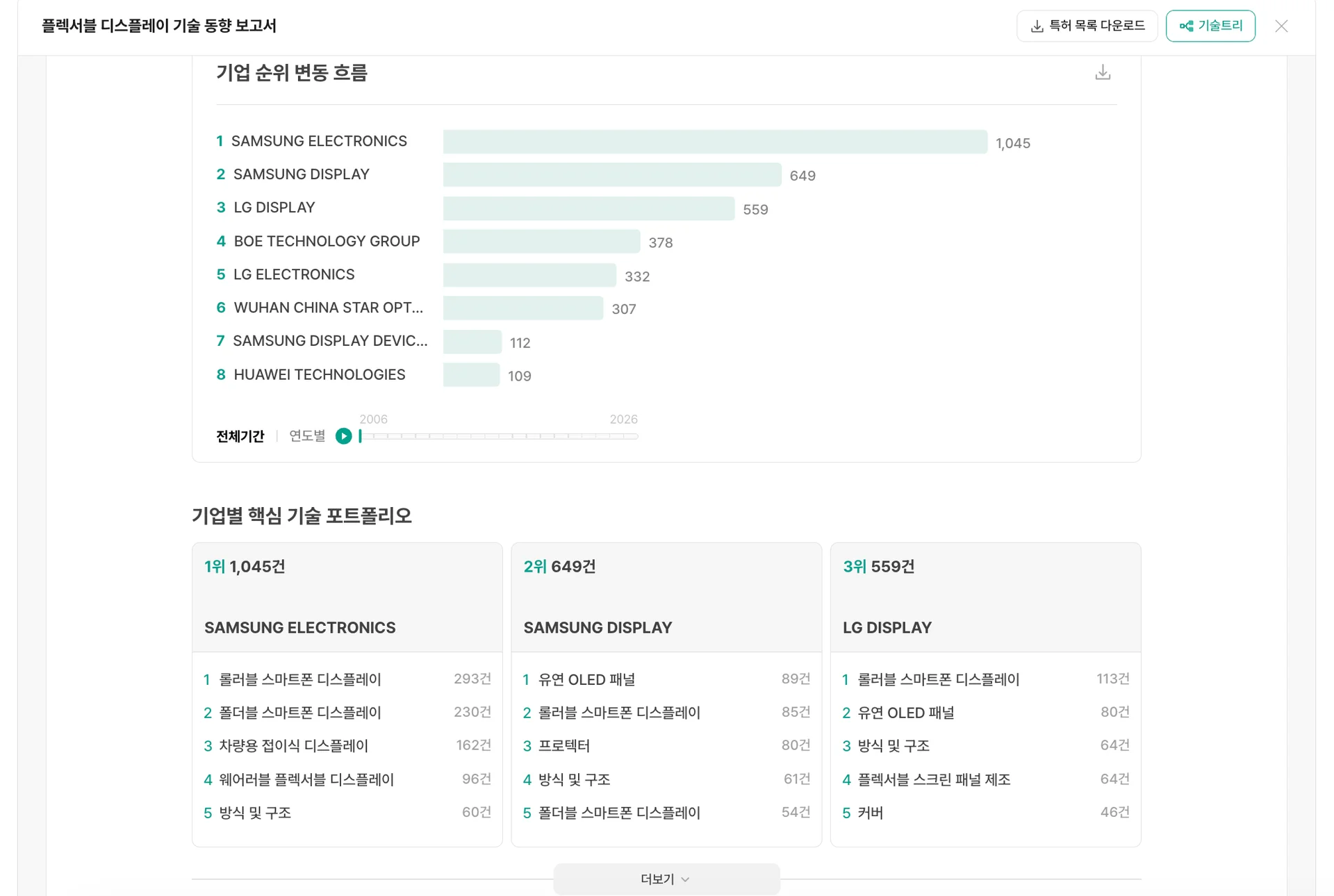
Task: Open the 기술트리 tech tree button
Action: (1210, 26)
